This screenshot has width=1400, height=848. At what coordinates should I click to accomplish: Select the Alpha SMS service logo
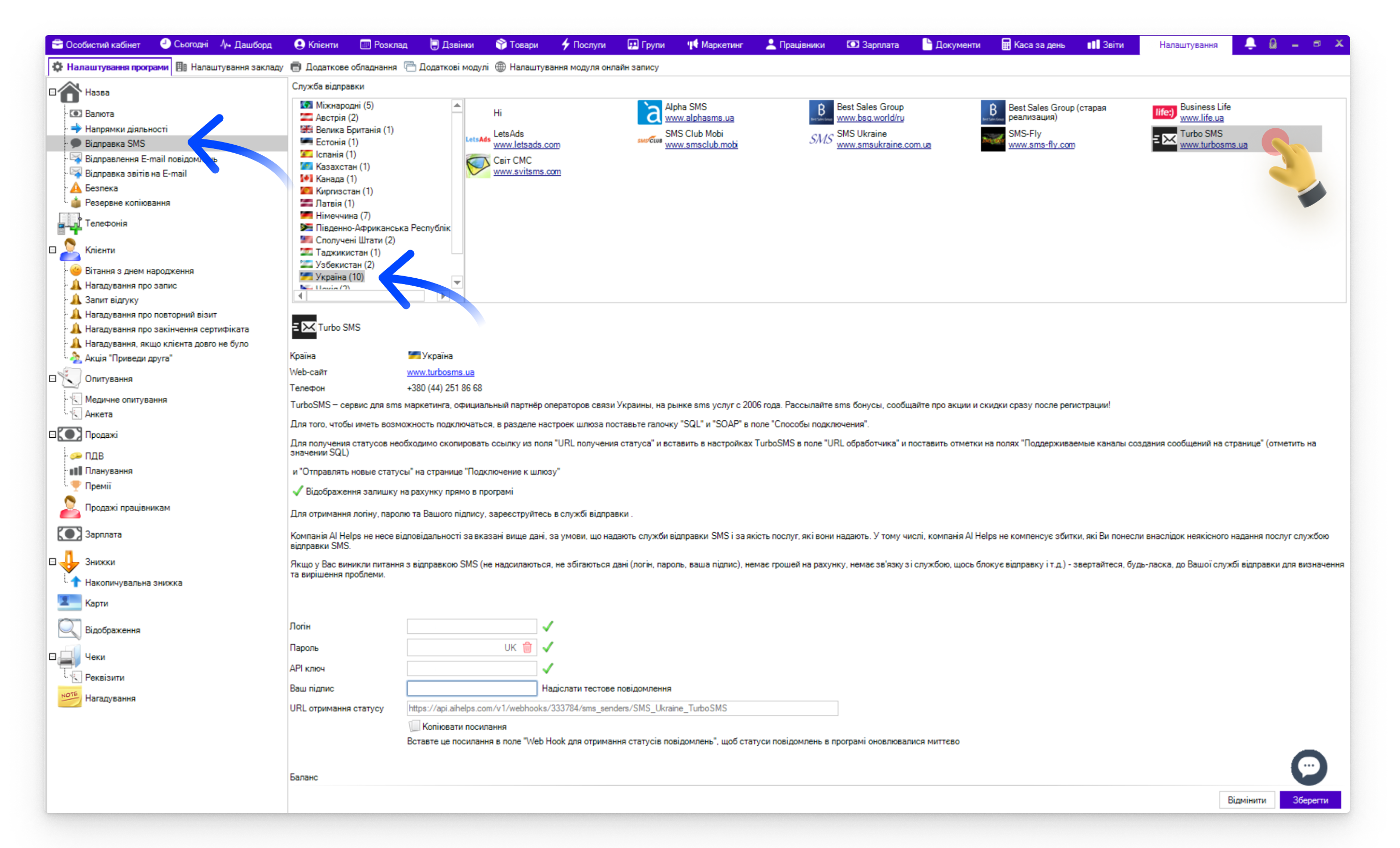(650, 112)
